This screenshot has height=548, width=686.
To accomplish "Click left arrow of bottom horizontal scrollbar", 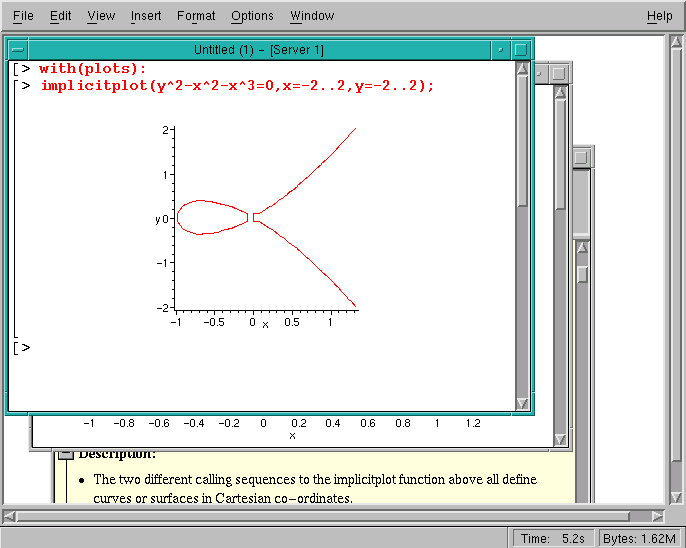I will pyautogui.click(x=9, y=516).
